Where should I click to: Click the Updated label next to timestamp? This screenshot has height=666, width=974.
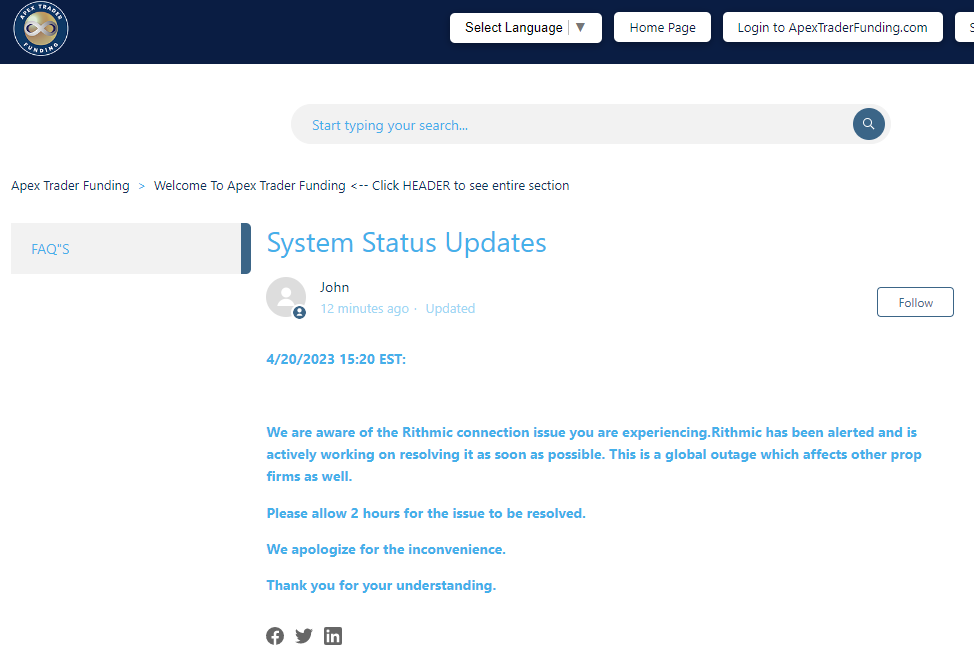pos(450,309)
